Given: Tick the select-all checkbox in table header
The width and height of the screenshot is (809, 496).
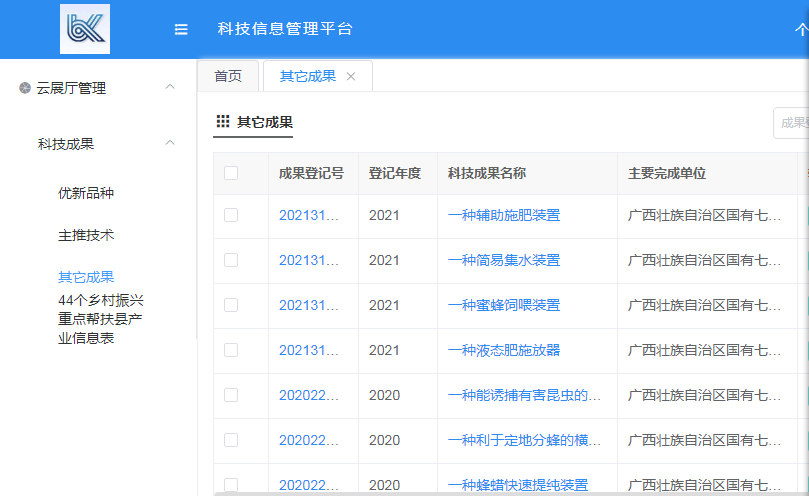Looking at the screenshot, I should pos(231,173).
